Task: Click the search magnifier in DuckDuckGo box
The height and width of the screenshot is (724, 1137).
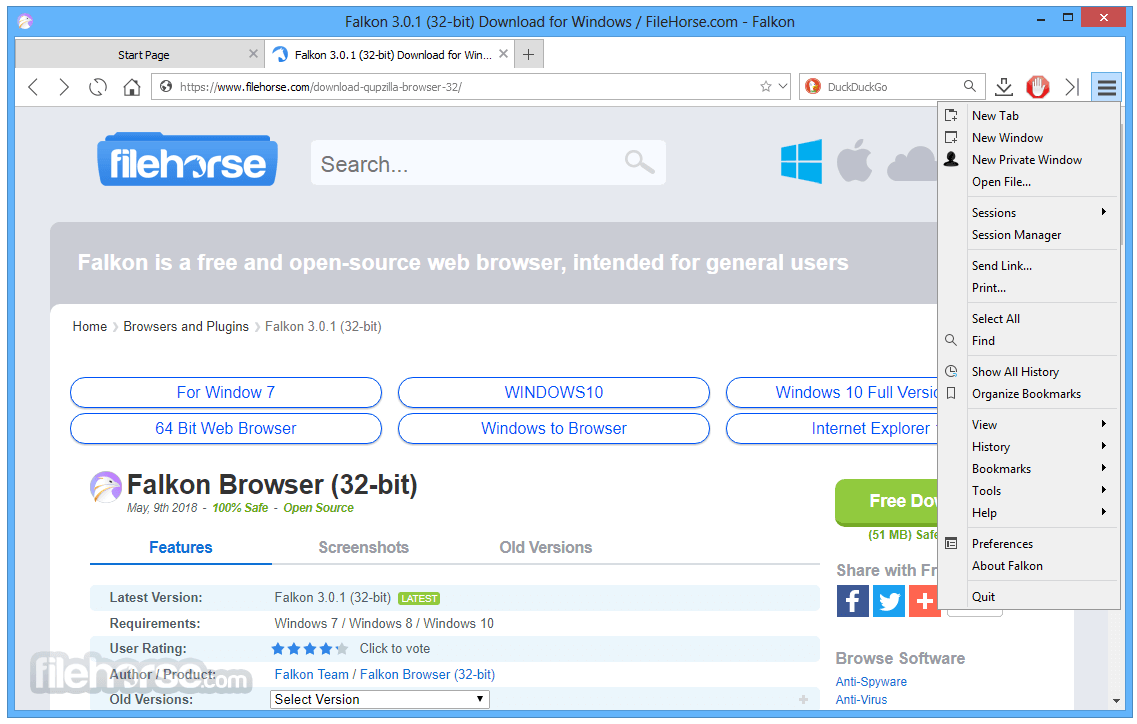Action: click(969, 86)
